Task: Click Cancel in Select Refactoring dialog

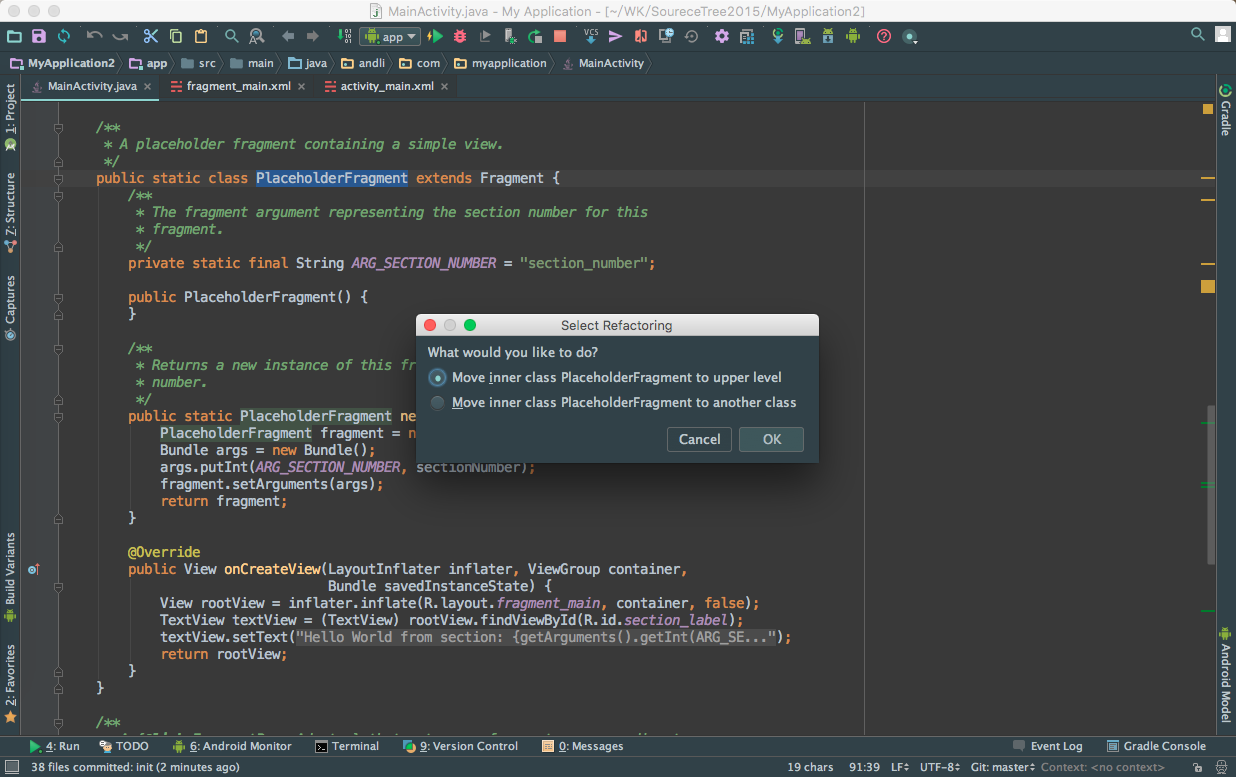Action: 699,439
